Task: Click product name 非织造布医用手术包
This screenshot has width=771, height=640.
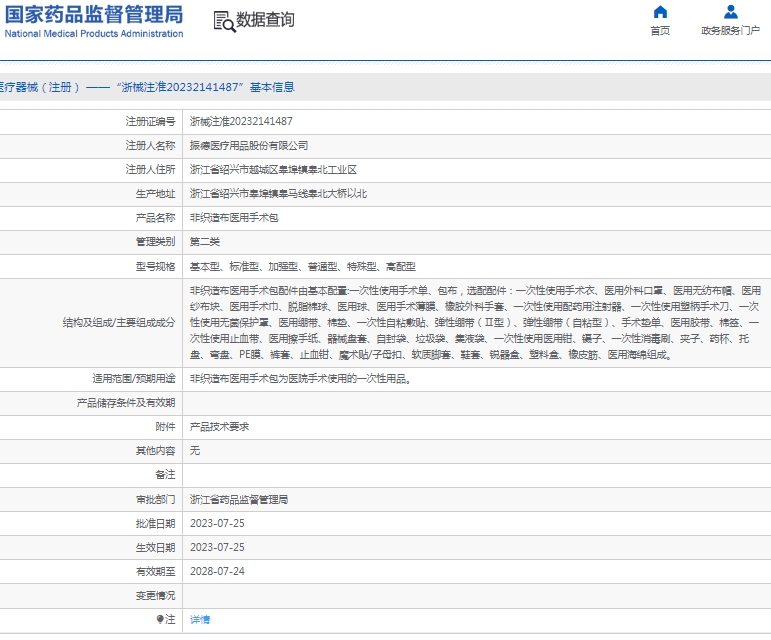Action: click(234, 218)
